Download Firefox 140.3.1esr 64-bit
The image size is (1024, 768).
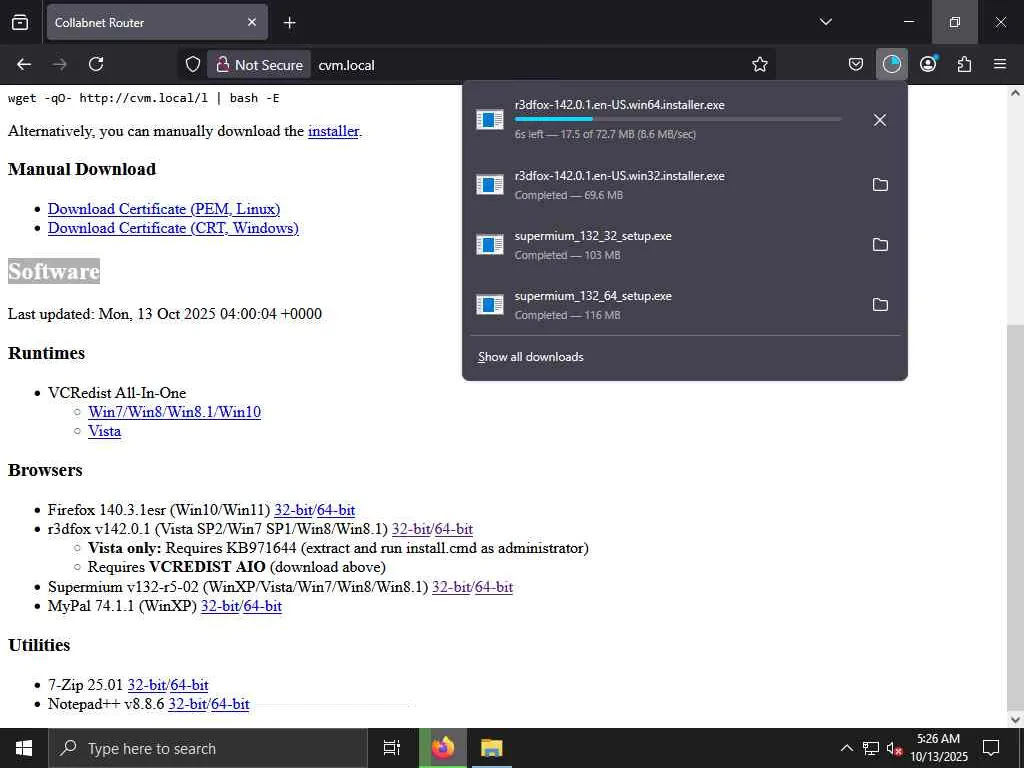pyautogui.click(x=336, y=510)
